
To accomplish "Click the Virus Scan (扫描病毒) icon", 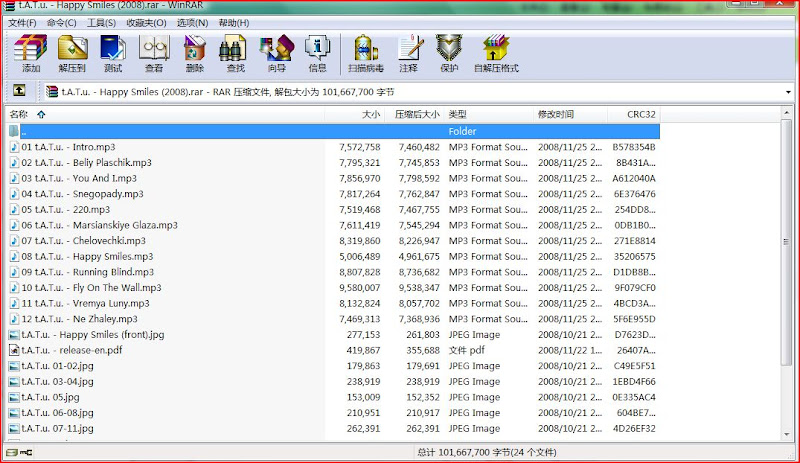I will point(366,53).
